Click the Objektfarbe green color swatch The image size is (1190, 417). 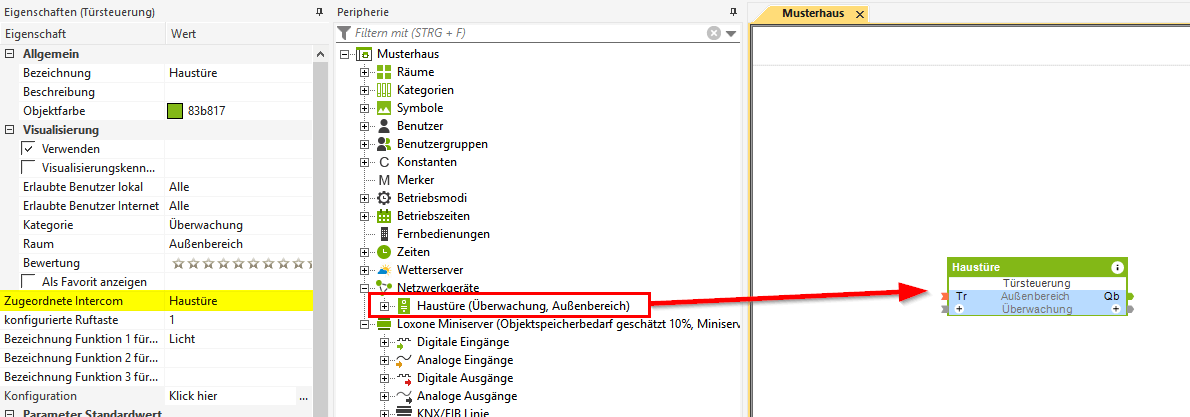(x=175, y=111)
